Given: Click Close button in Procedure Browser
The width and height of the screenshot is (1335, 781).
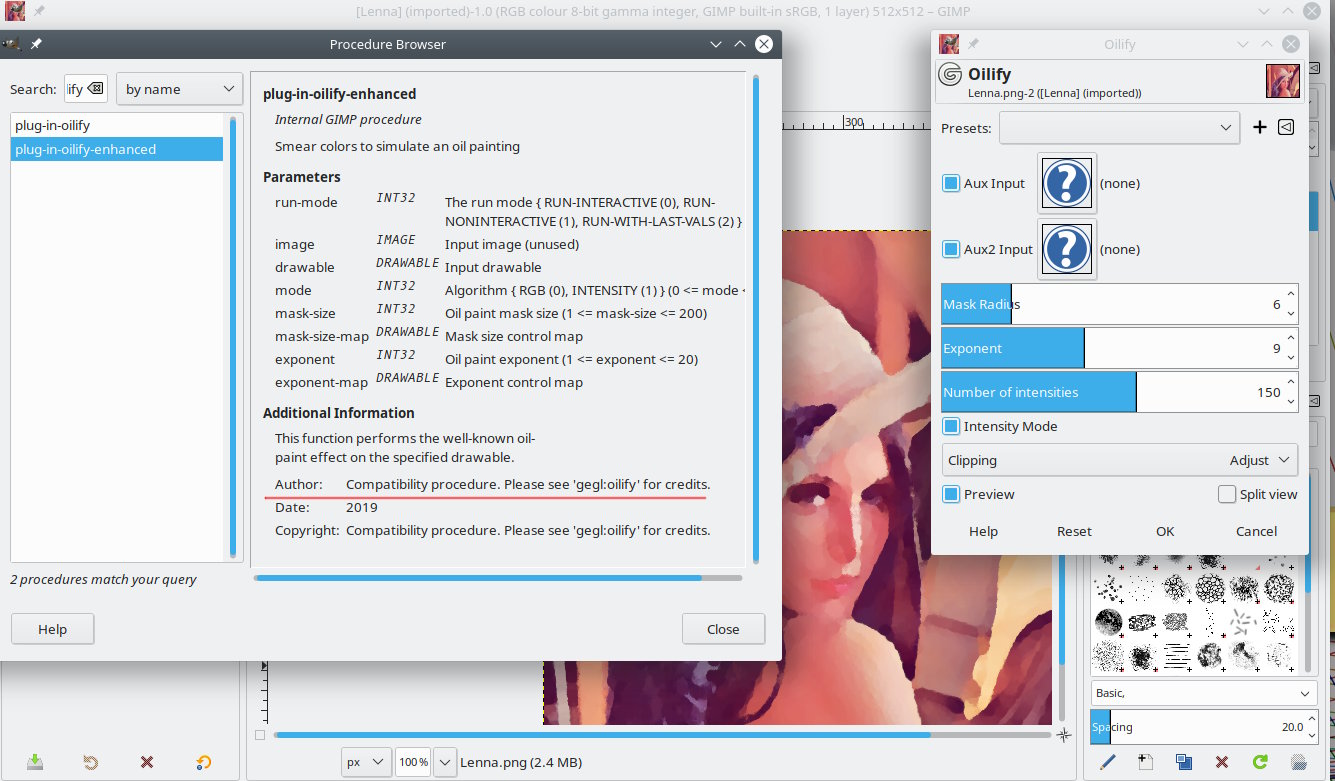Looking at the screenshot, I should [723, 629].
